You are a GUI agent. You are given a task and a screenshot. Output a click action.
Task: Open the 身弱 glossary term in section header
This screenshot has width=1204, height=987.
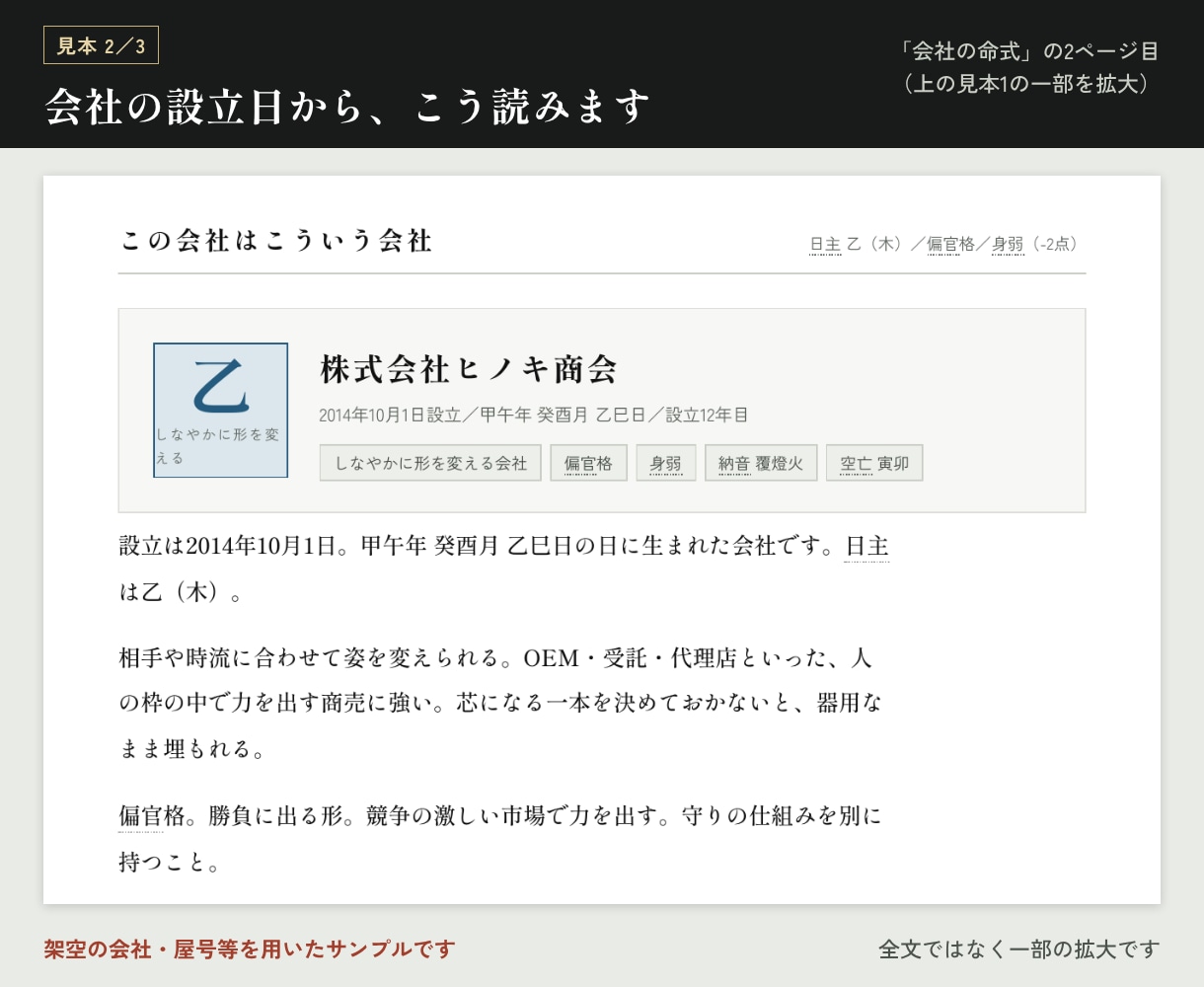[1008, 244]
